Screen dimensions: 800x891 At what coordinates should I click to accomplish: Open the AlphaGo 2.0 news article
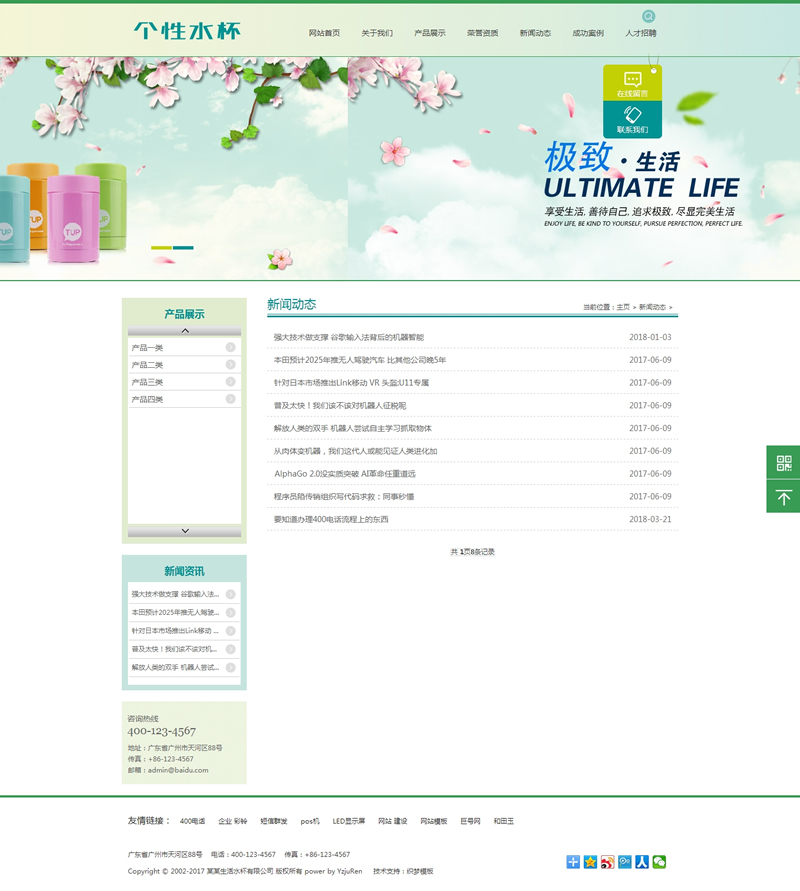[x=344, y=474]
